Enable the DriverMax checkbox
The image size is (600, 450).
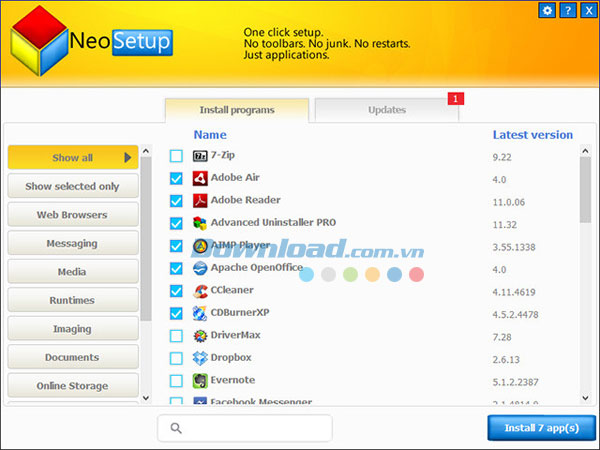(x=176, y=336)
